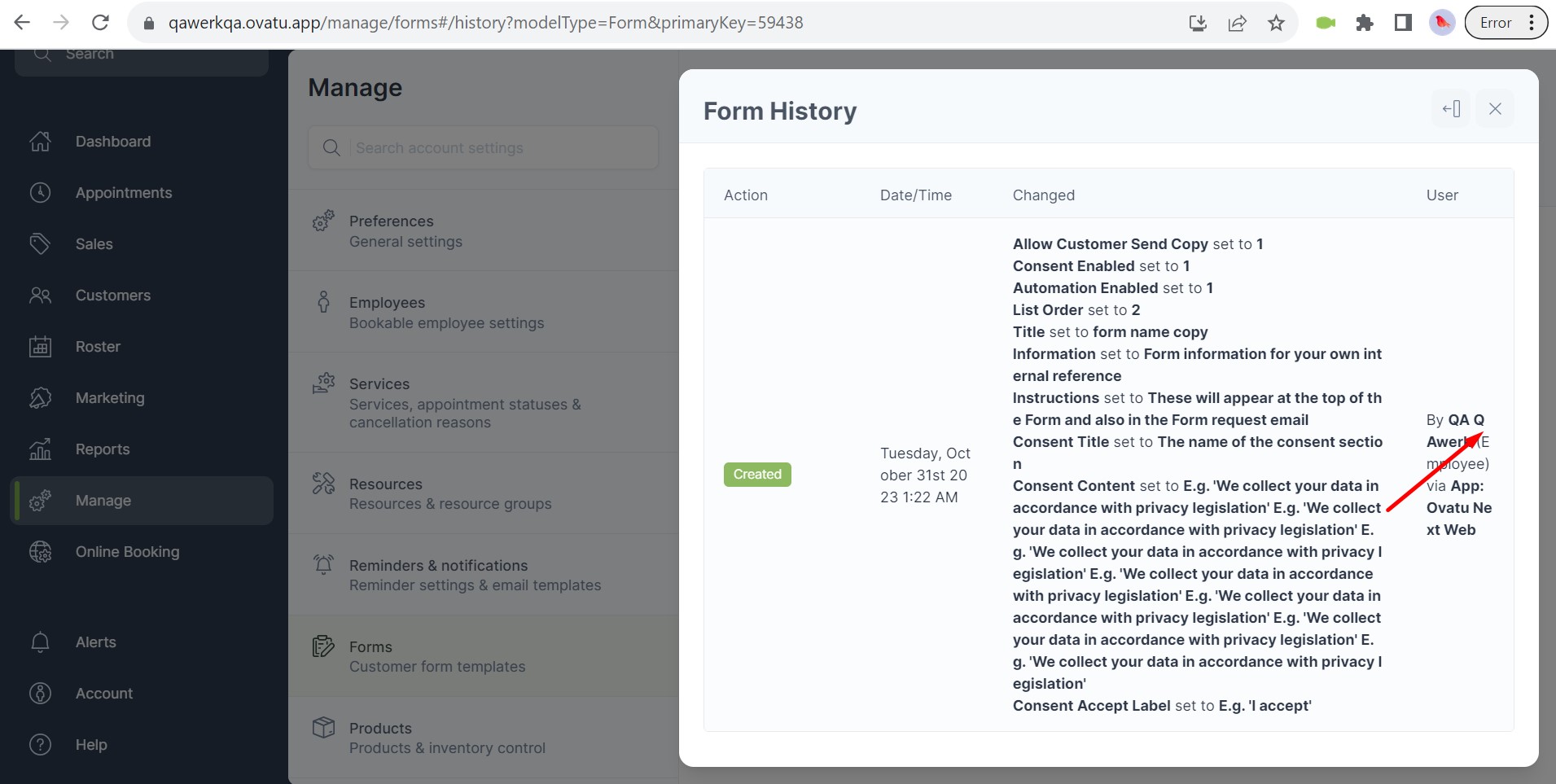The image size is (1556, 784).
Task: Open Appointments clock icon in sidebar
Action: [40, 193]
